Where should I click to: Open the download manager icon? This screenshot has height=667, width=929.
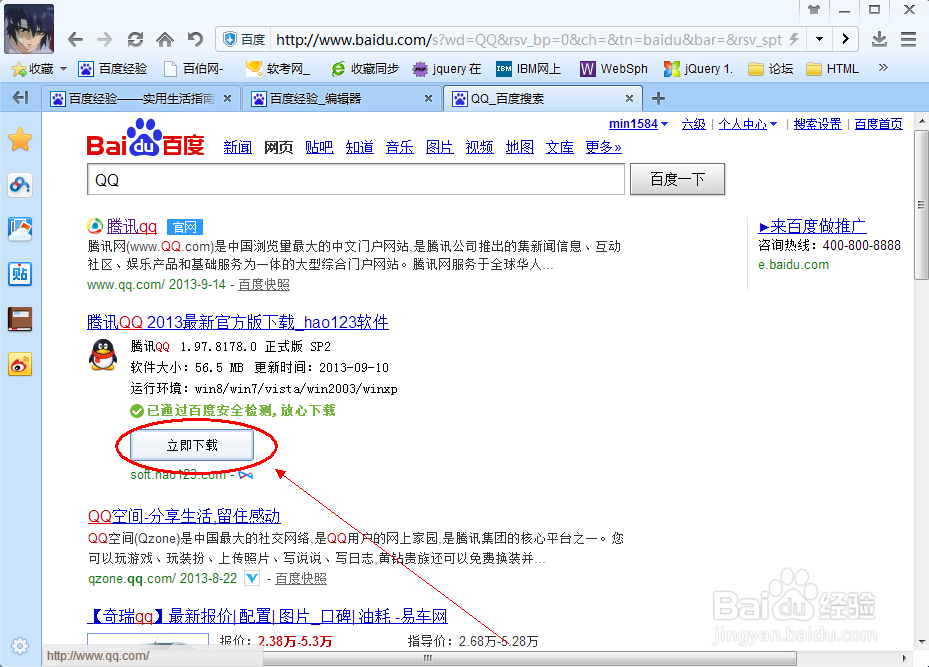point(879,38)
